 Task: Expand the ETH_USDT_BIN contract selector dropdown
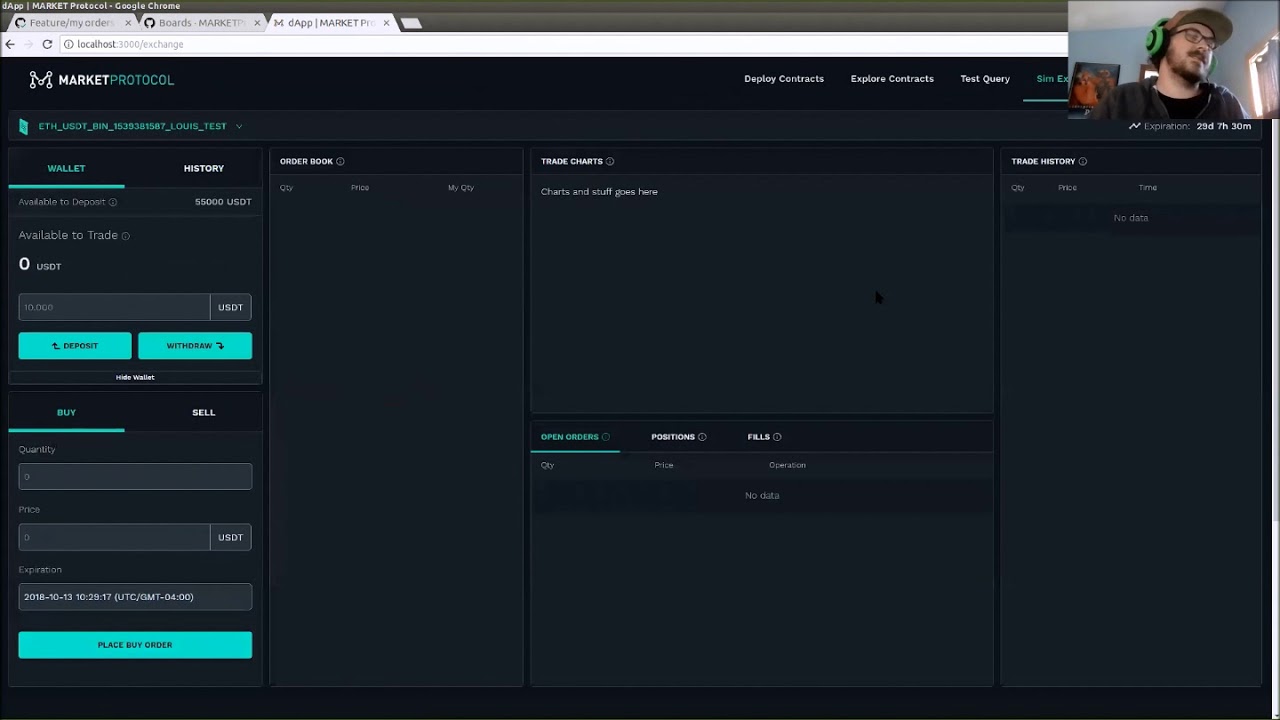point(239,126)
